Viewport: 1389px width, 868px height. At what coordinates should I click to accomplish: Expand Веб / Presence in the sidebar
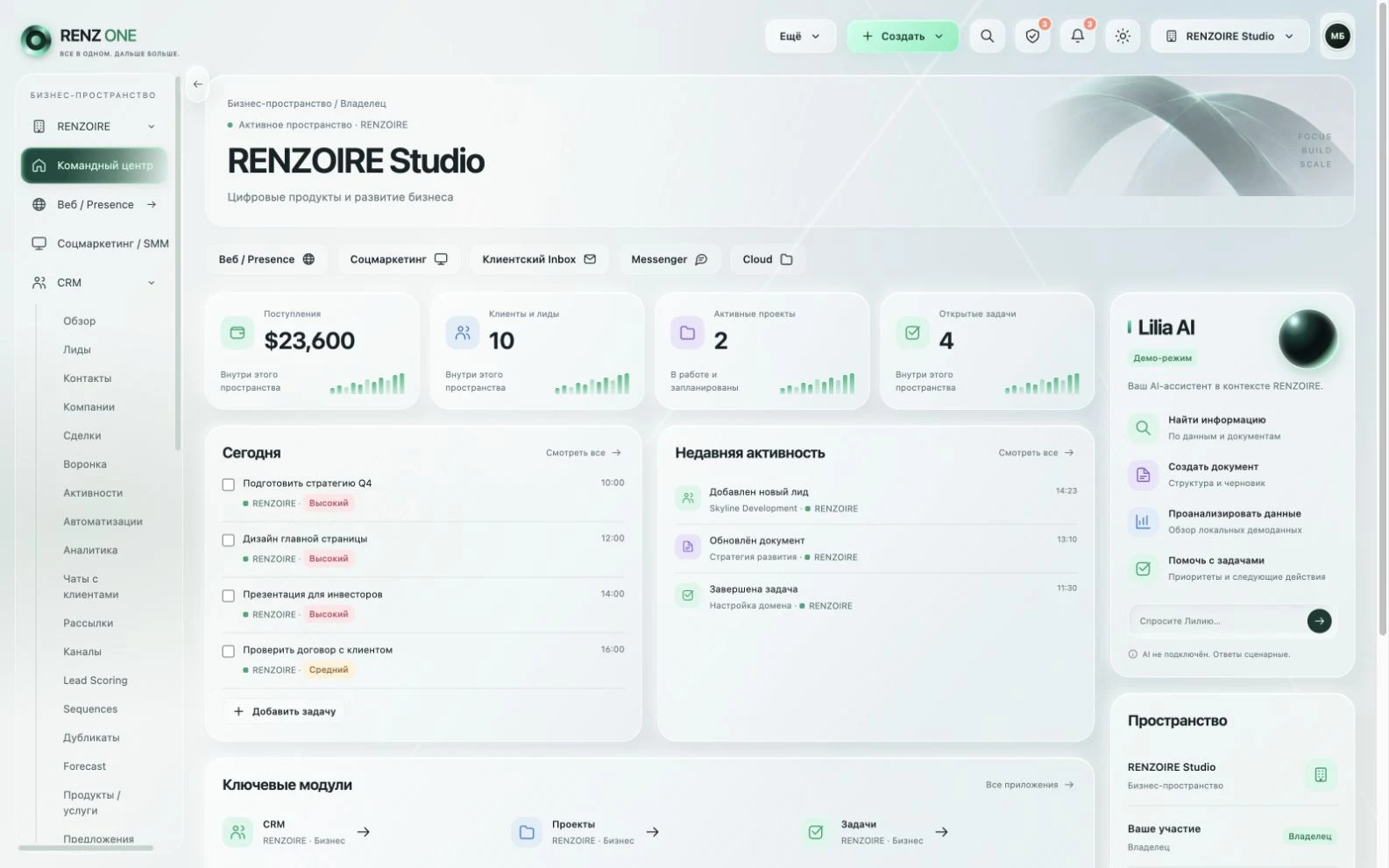click(x=95, y=204)
